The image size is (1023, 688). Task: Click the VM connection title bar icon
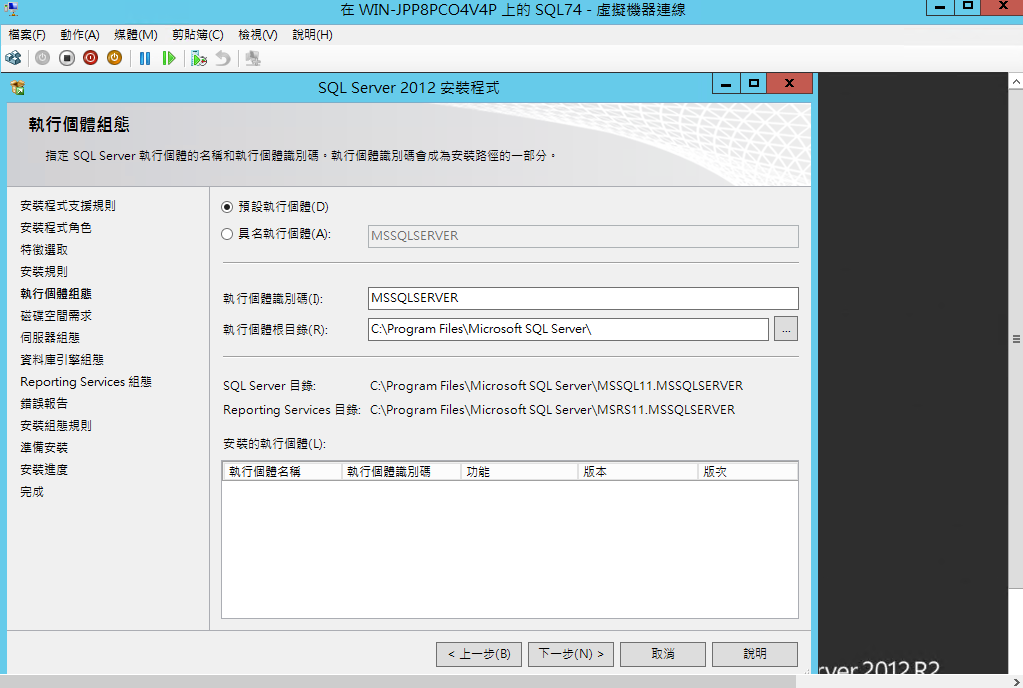pyautogui.click(x=11, y=9)
